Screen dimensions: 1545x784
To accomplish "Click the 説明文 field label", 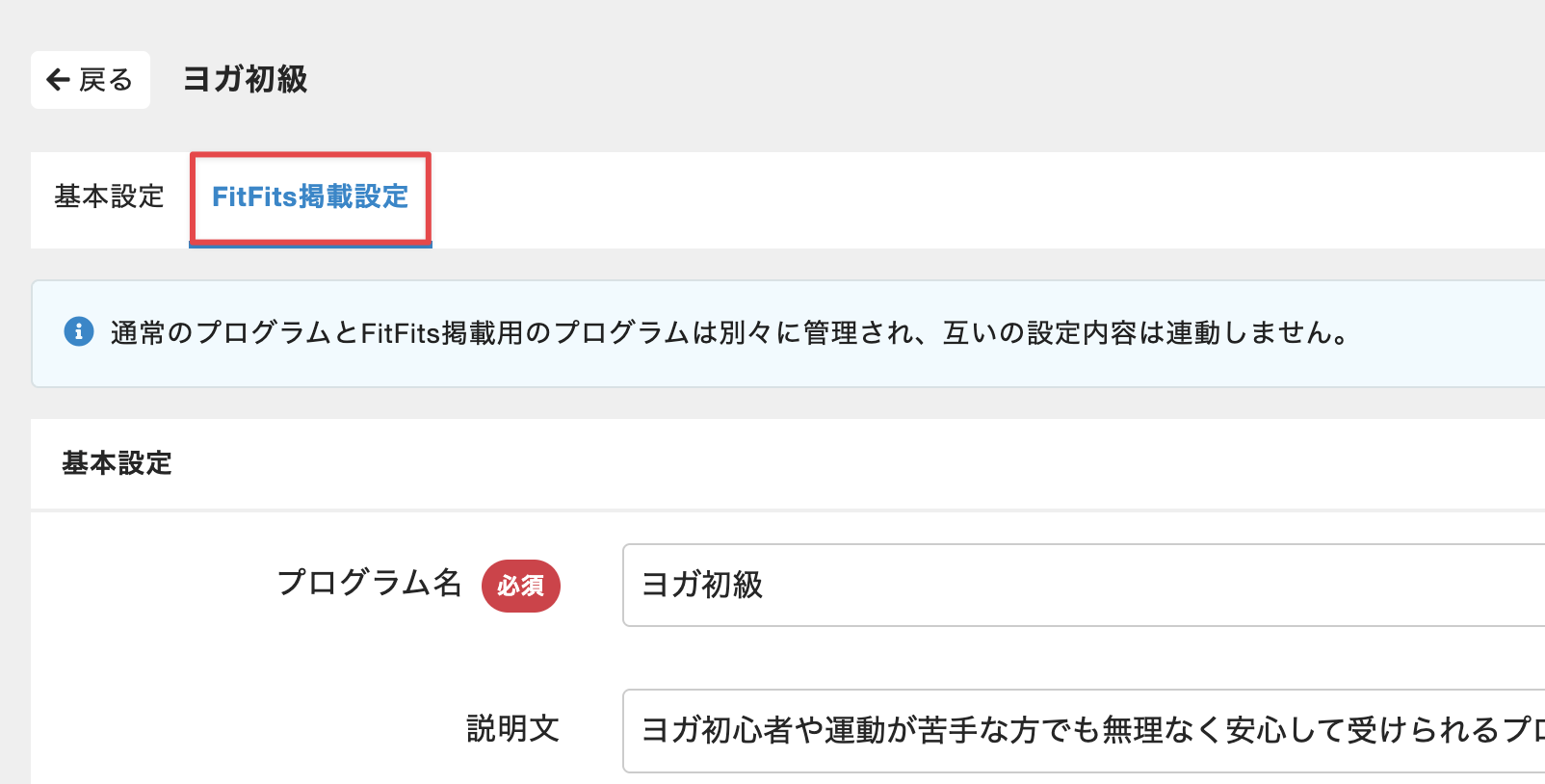I will pos(512,729).
